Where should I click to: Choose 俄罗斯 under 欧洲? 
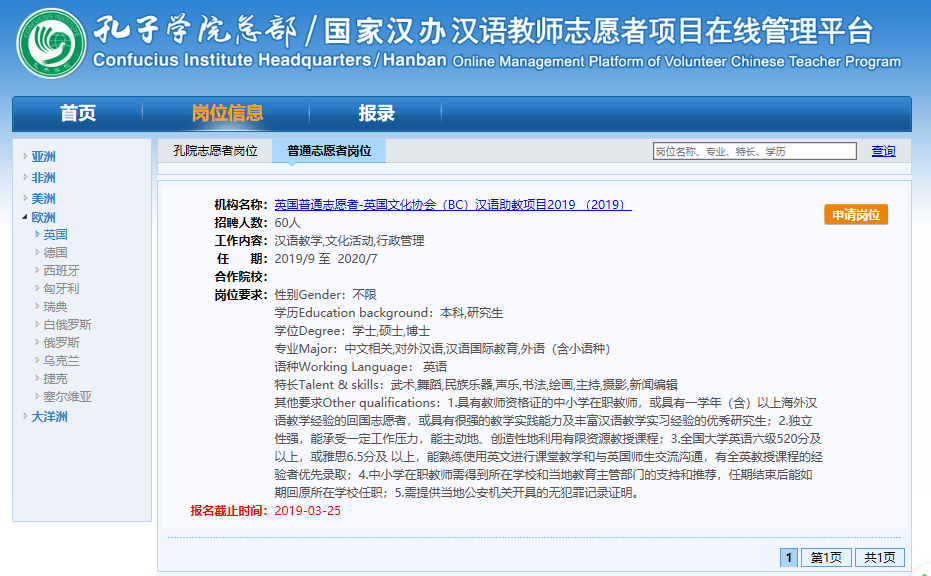pos(61,343)
